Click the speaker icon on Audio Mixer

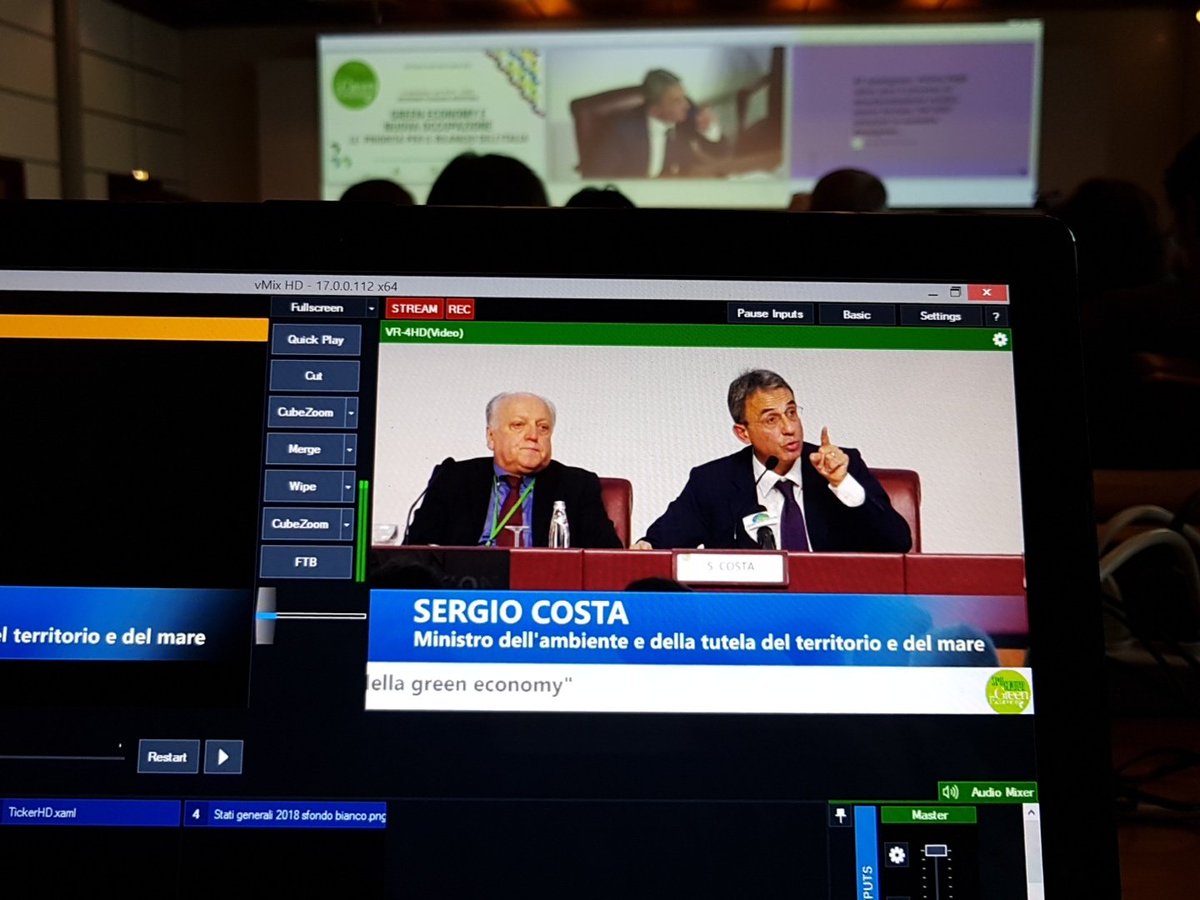coord(950,792)
